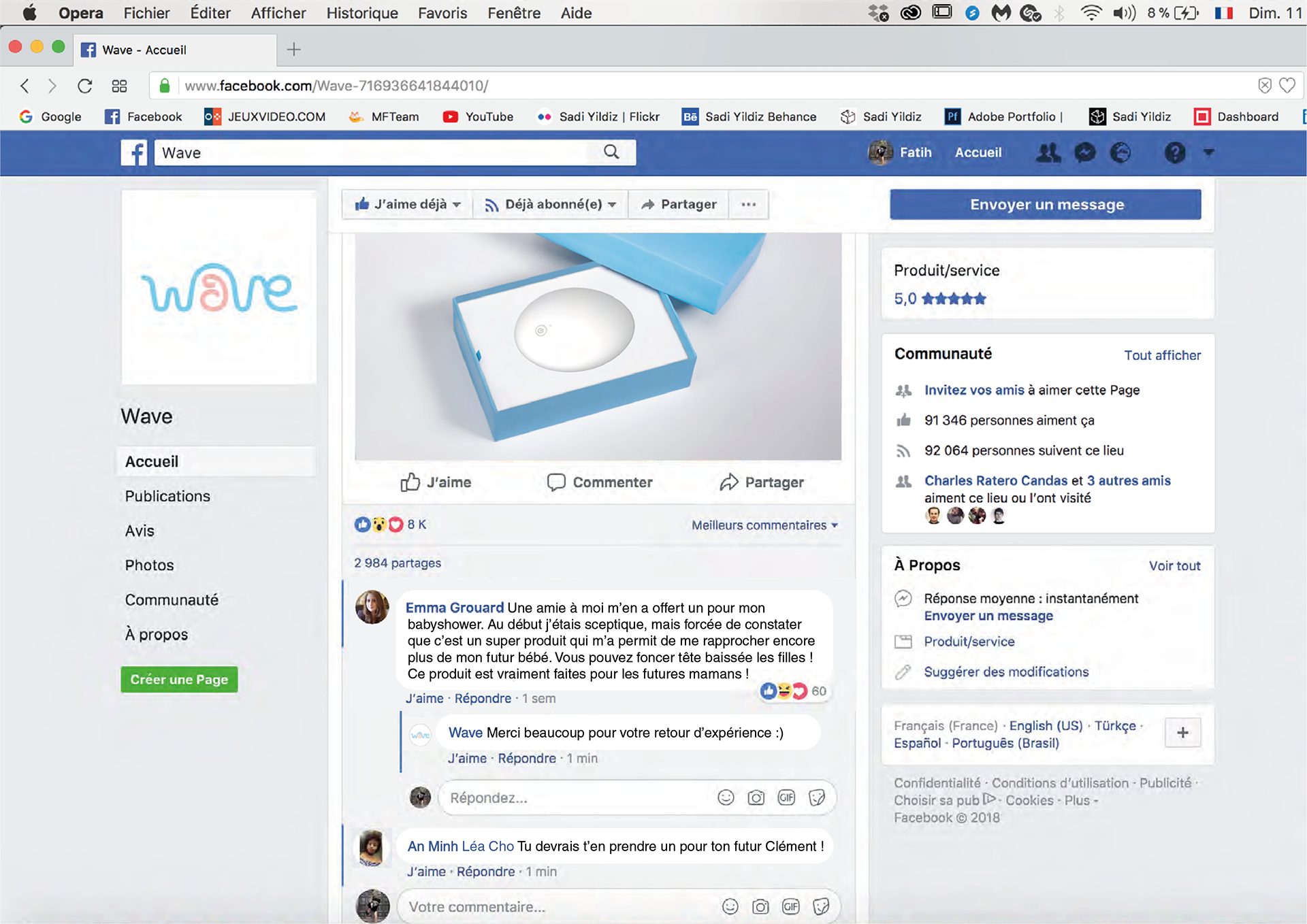Expand J'aime déjà dropdown
1307x924 pixels.
click(x=408, y=204)
